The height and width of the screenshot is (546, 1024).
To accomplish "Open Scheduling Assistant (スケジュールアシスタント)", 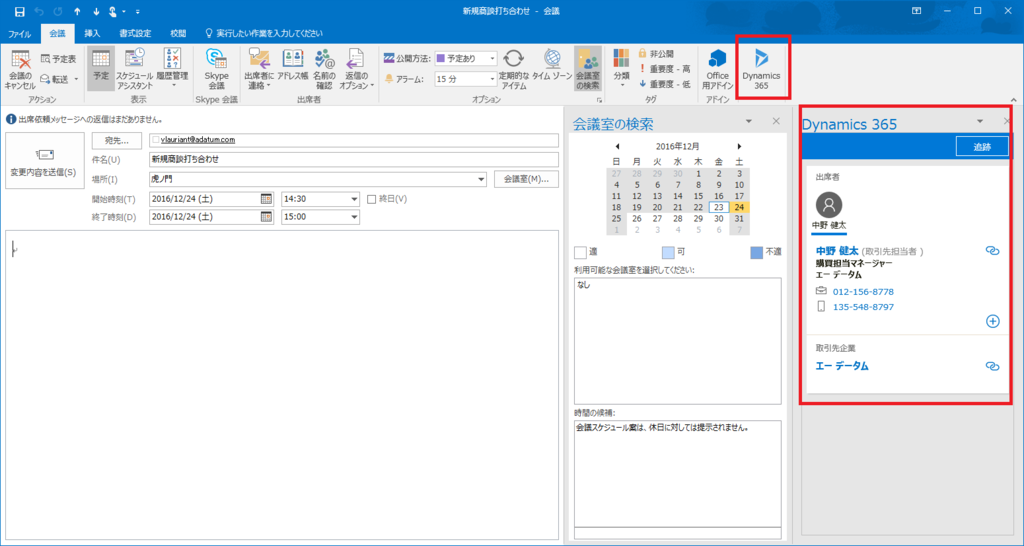I will point(135,69).
